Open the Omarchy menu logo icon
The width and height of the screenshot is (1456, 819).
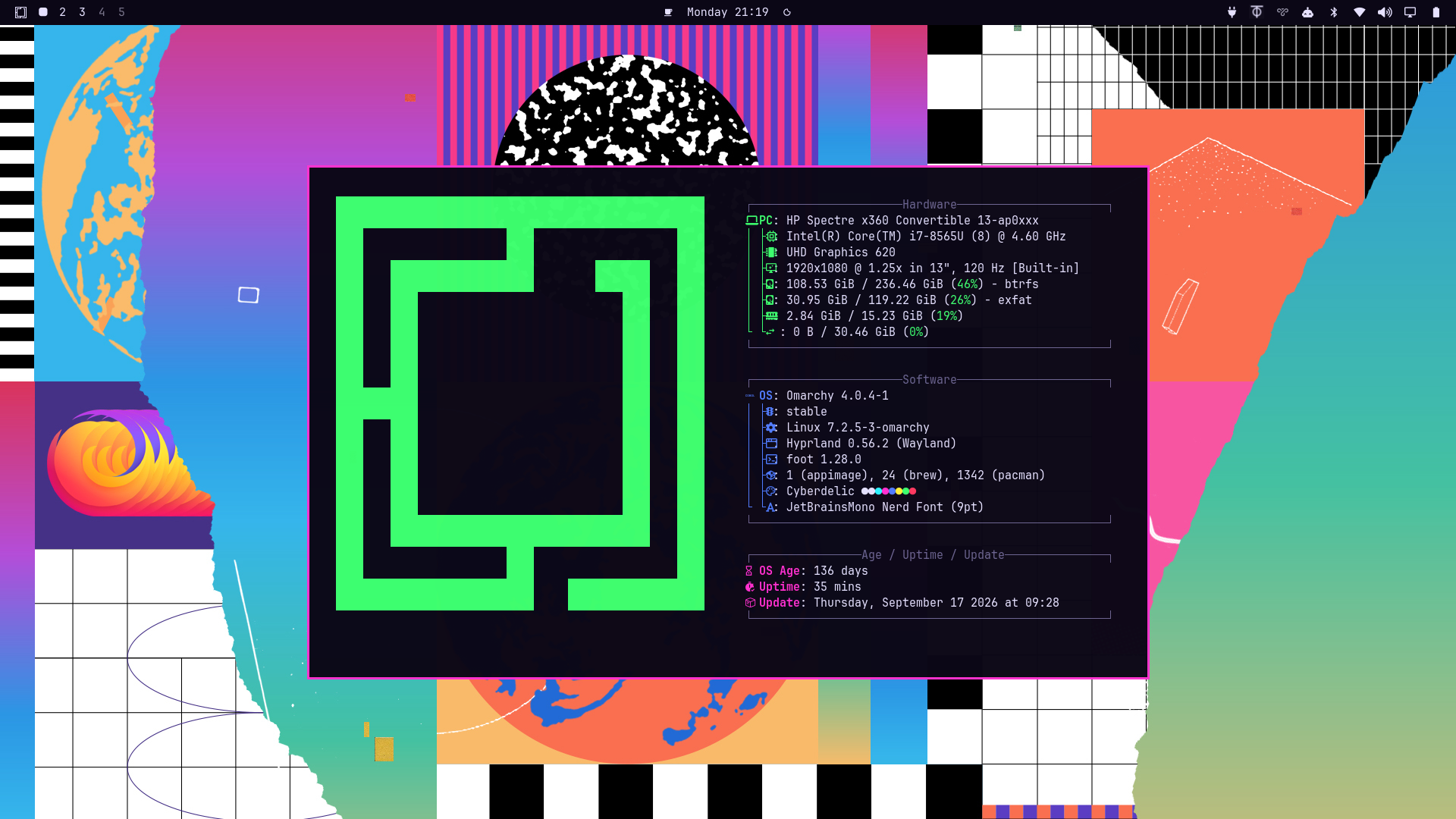[20, 12]
